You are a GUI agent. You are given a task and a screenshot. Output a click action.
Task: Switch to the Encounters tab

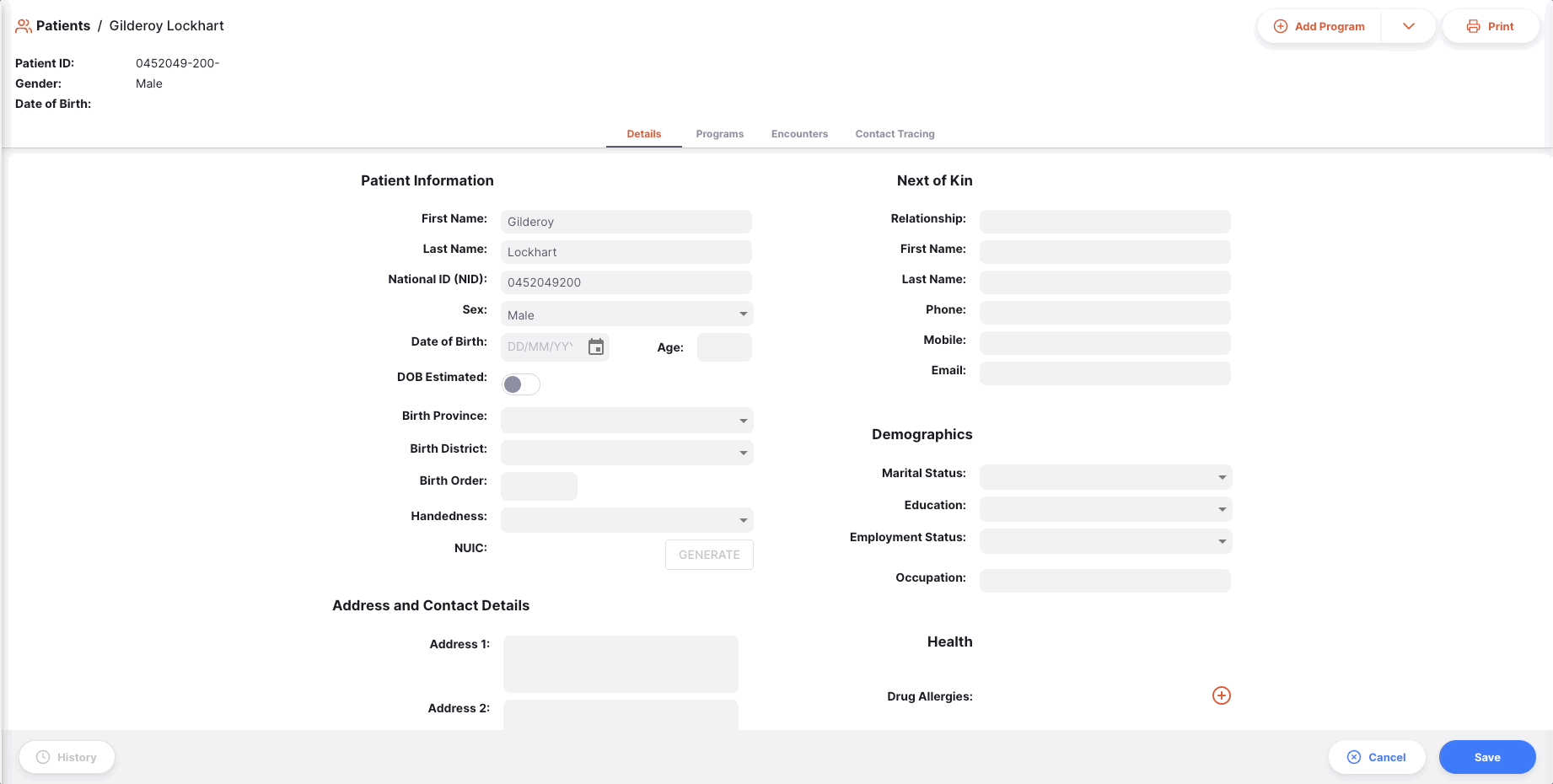click(799, 134)
